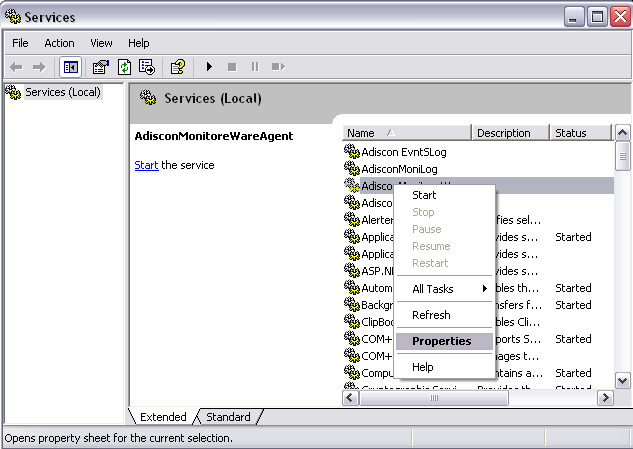Click 'bles Cli…' description cell
This screenshot has width=633, height=449.
[x=518, y=322]
